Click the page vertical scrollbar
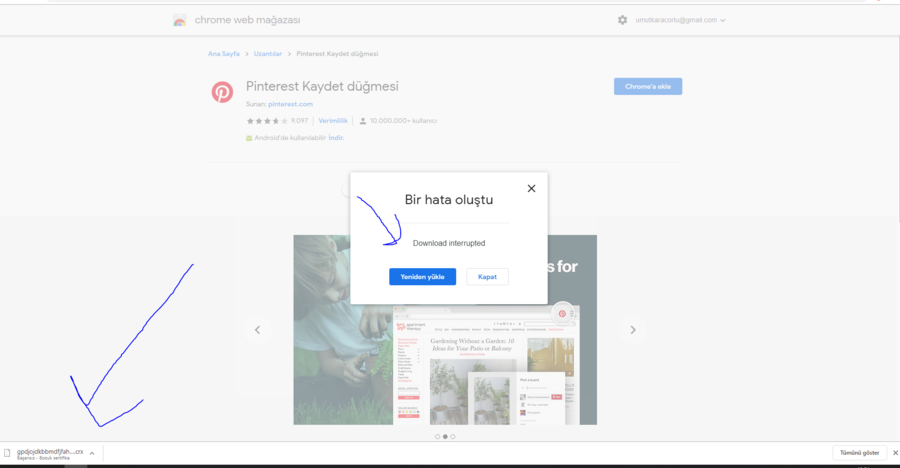 [x=897, y=130]
